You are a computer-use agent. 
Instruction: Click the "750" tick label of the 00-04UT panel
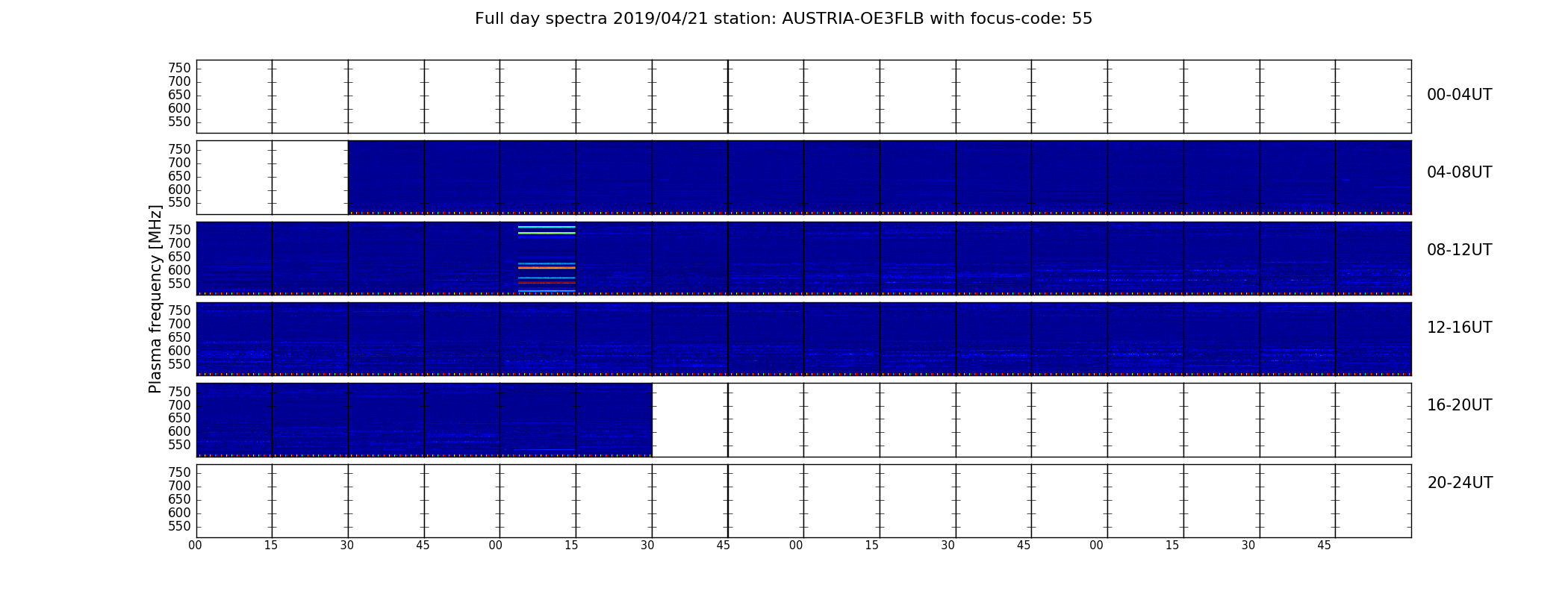[x=179, y=68]
